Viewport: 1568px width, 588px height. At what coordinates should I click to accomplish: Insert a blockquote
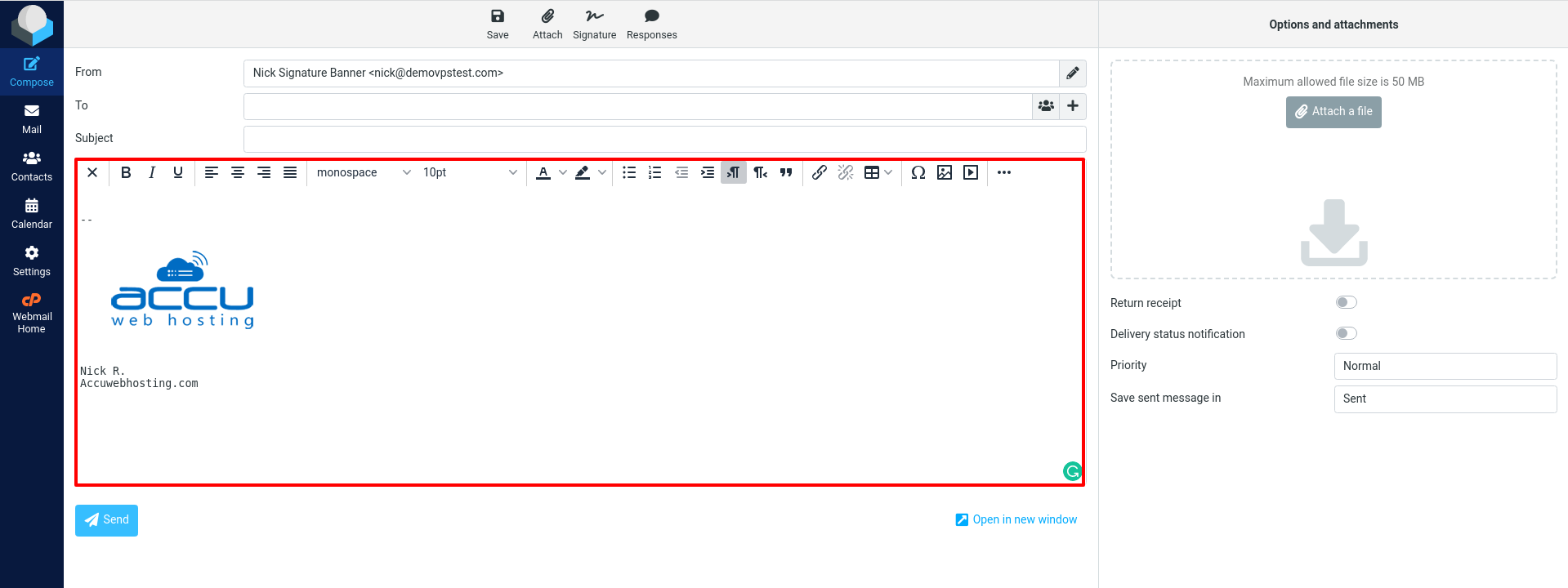[786, 172]
